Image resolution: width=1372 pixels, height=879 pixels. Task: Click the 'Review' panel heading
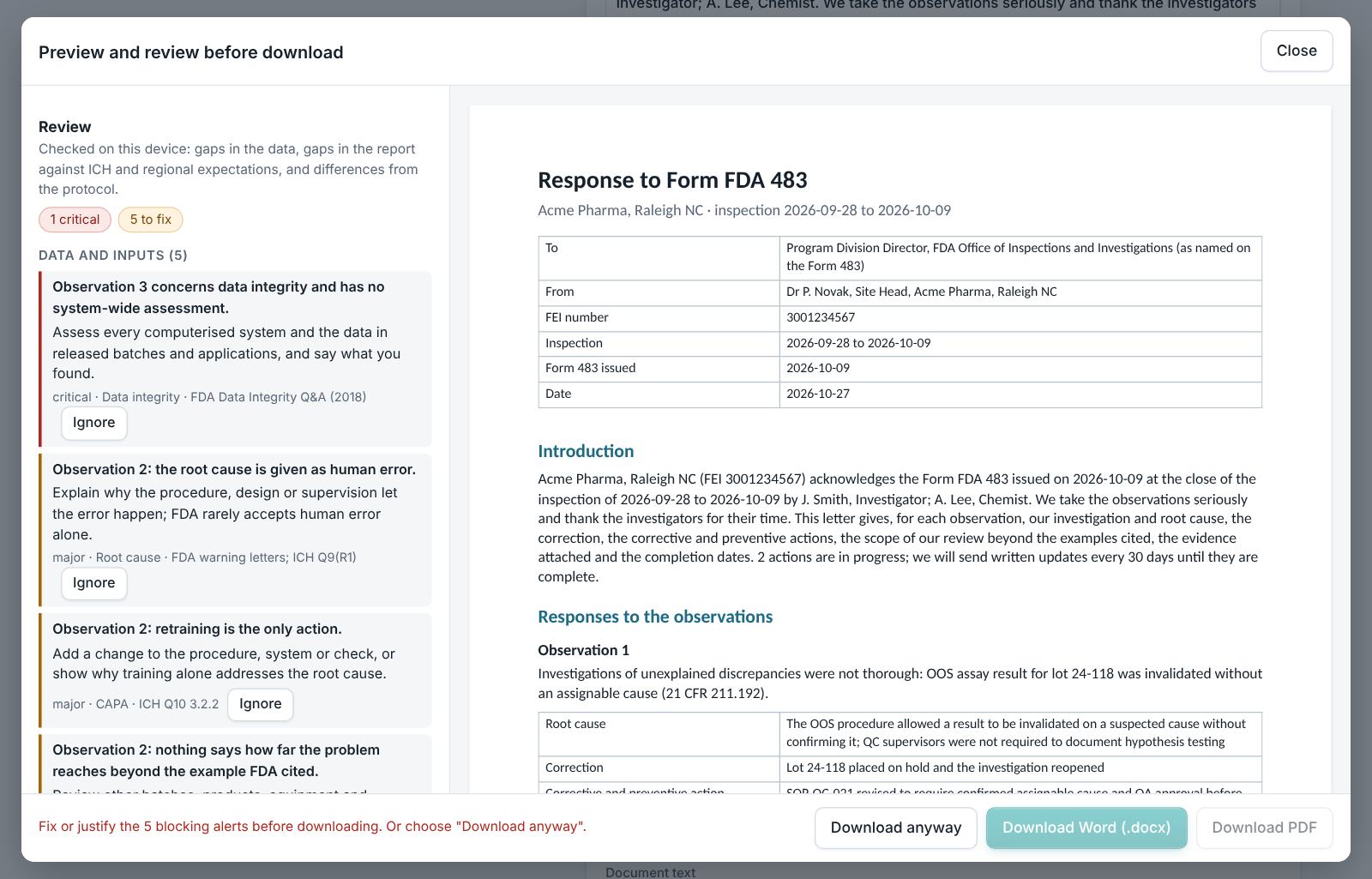(x=64, y=127)
